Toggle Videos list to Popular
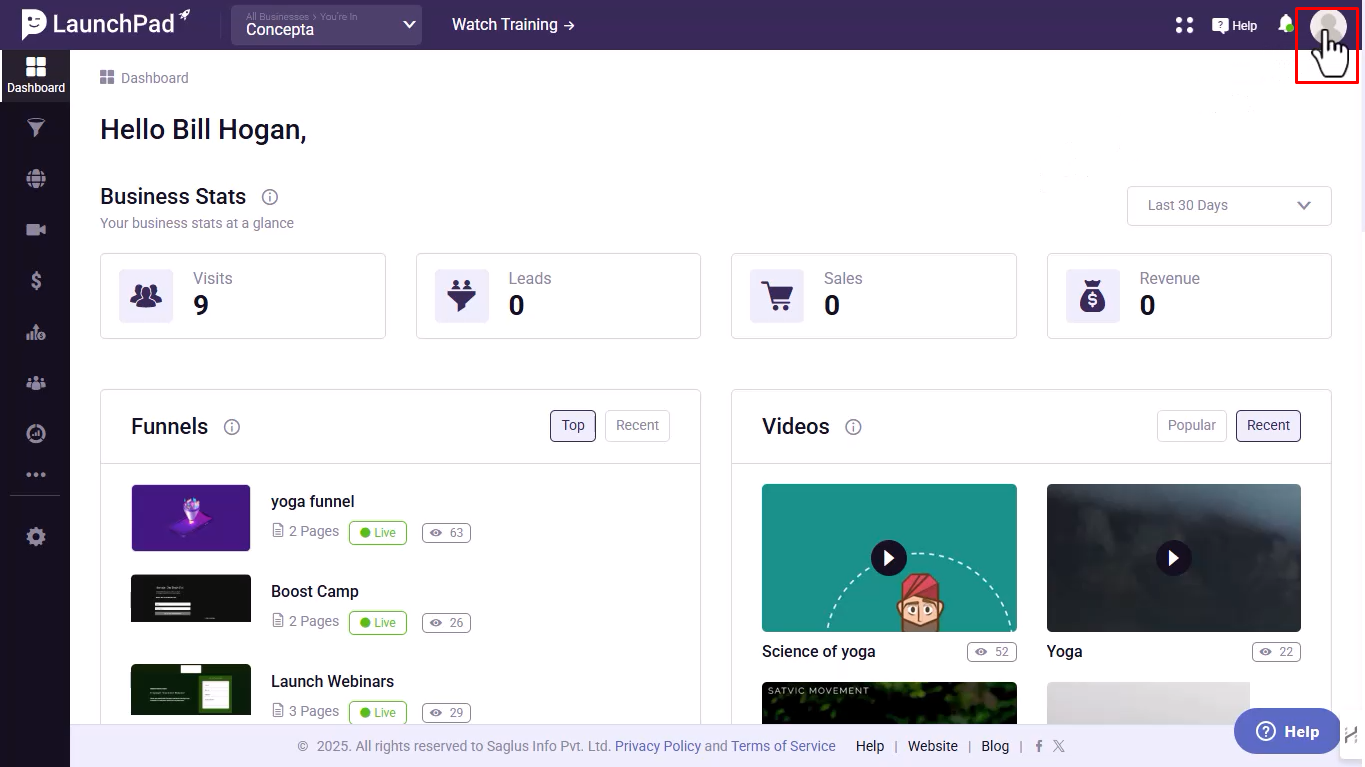Screen dimensions: 1365x767 tap(1192, 426)
